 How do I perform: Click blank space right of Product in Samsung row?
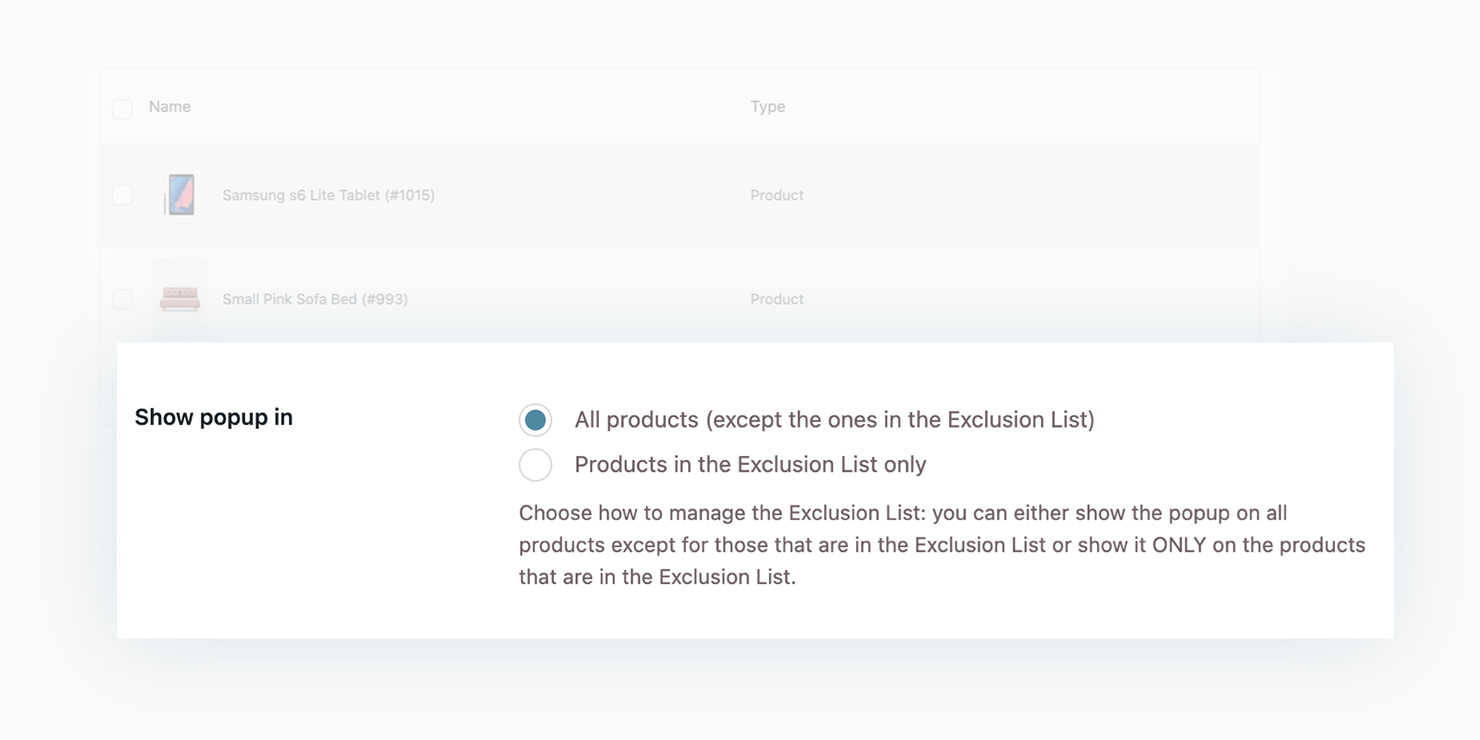(x=1030, y=195)
